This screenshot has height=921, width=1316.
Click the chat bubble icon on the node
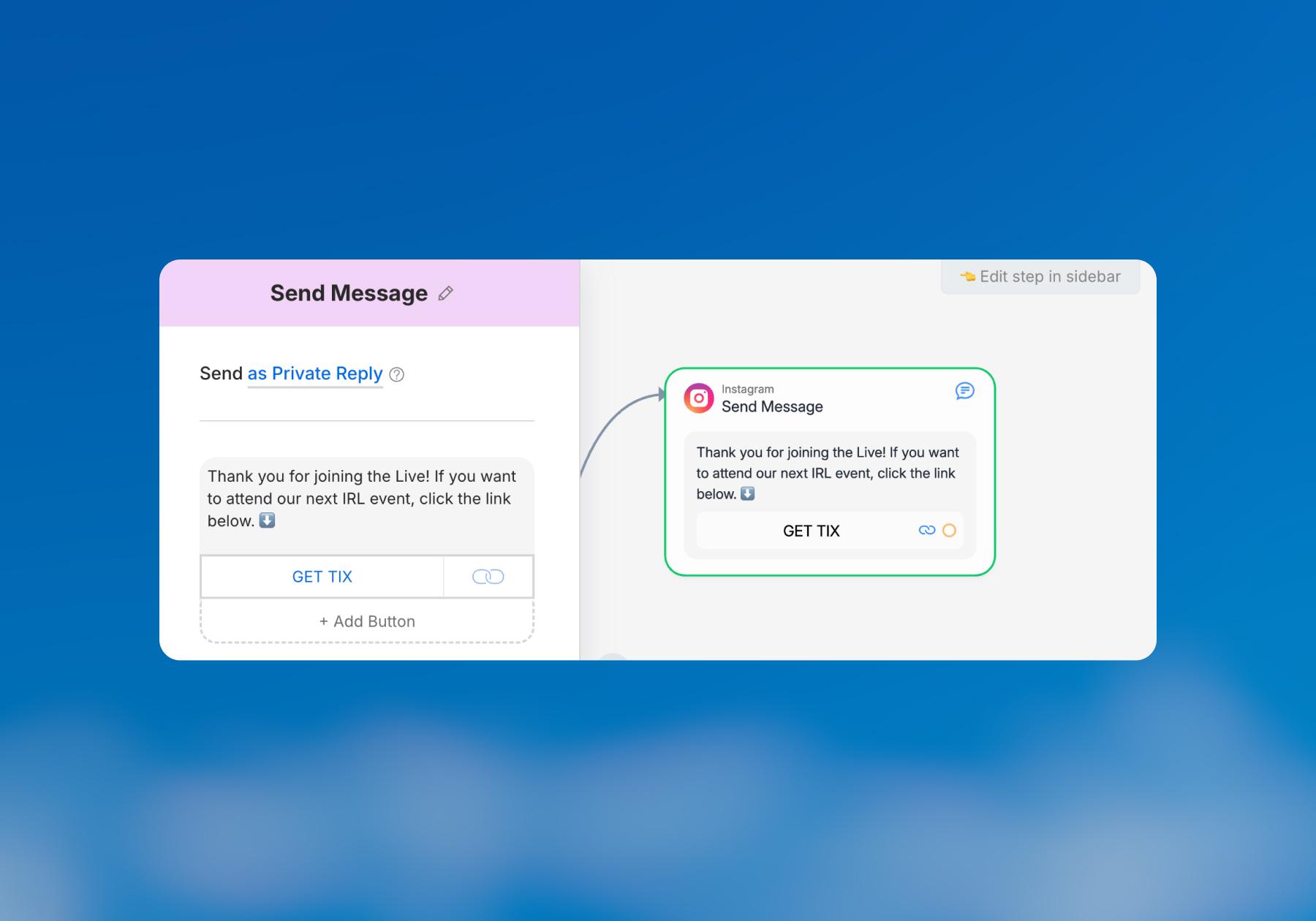(965, 391)
